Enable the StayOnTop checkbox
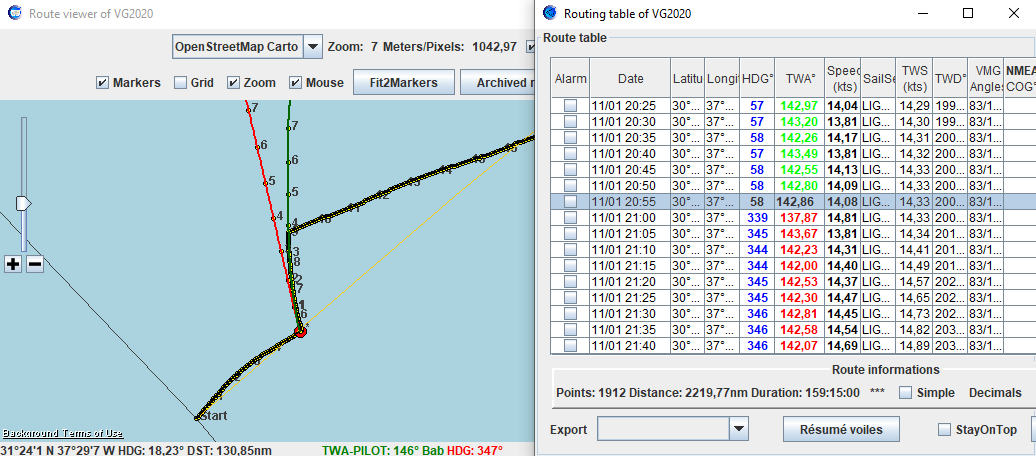1036x456 pixels. coord(944,430)
